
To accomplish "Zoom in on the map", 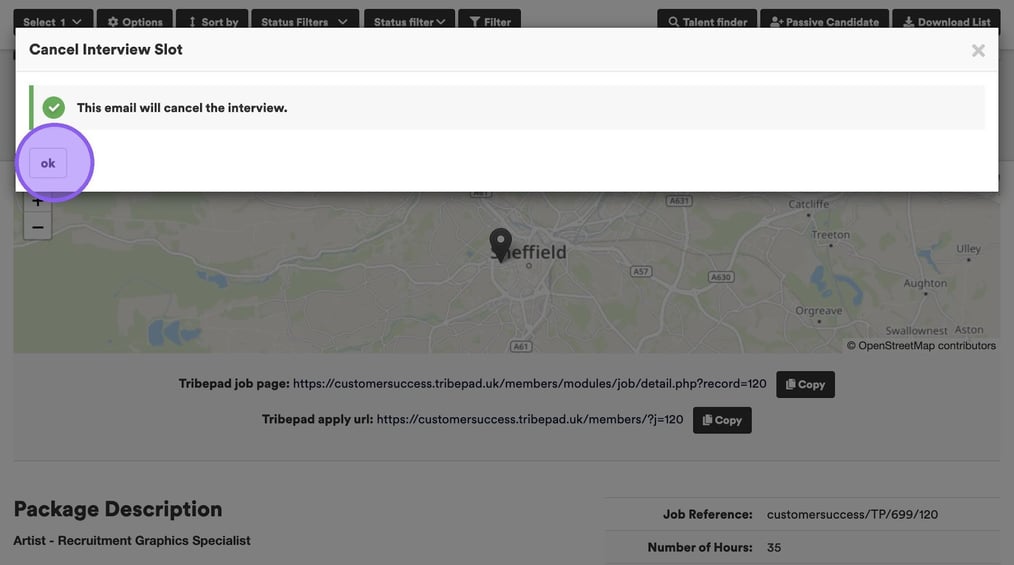I will point(38,201).
